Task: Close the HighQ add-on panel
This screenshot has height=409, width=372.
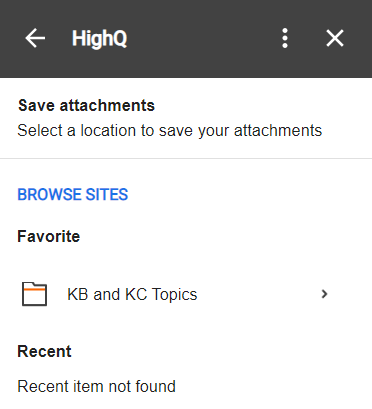Action: pos(335,38)
